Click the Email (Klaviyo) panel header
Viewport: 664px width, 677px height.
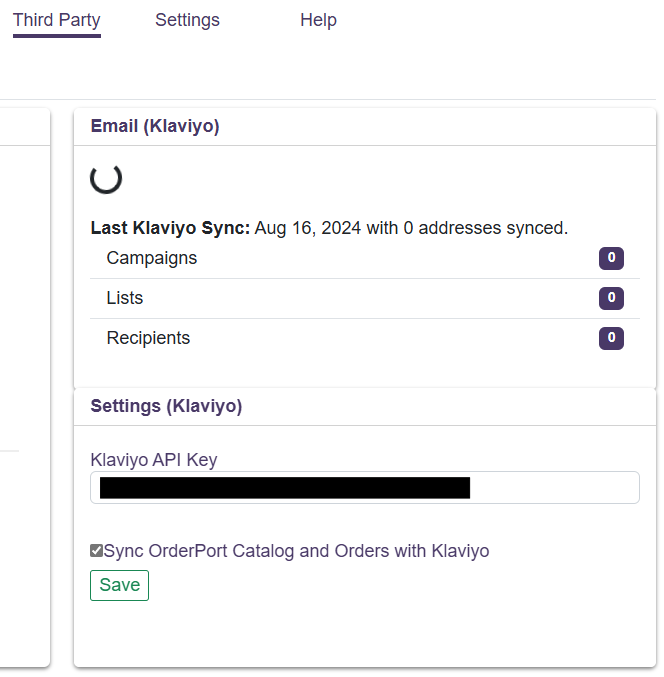(155, 126)
